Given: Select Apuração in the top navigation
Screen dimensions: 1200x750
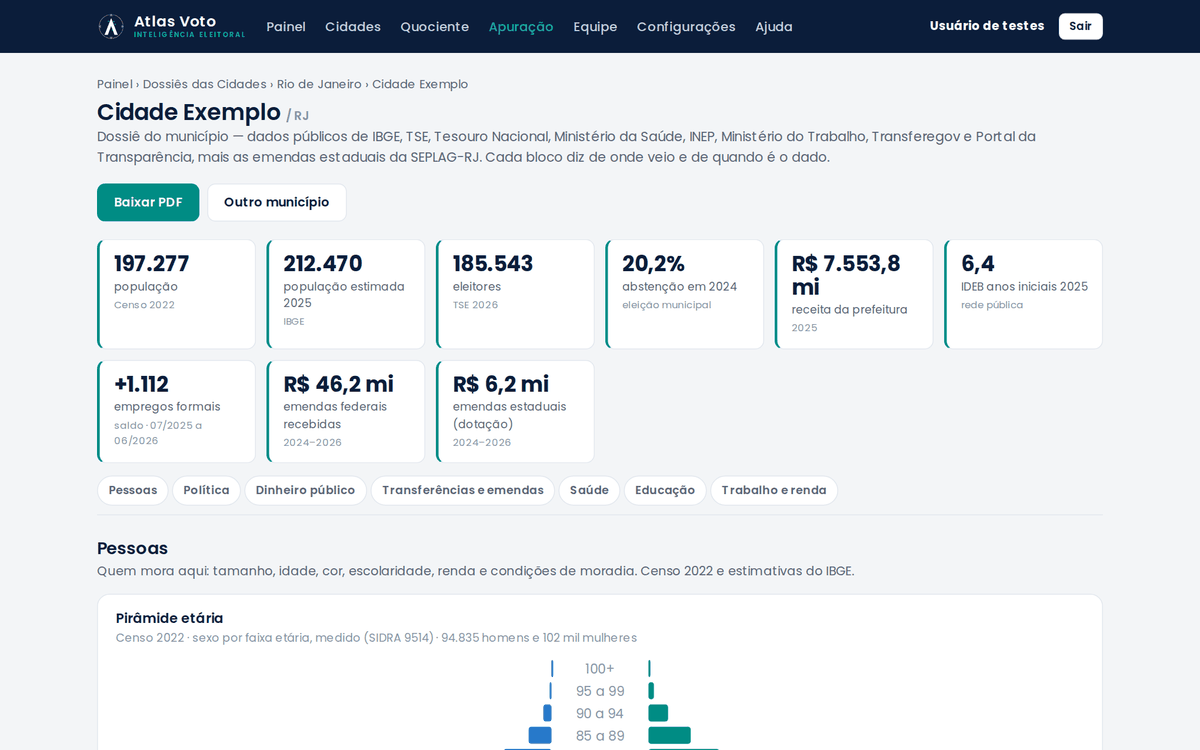Looking at the screenshot, I should pyautogui.click(x=521, y=27).
